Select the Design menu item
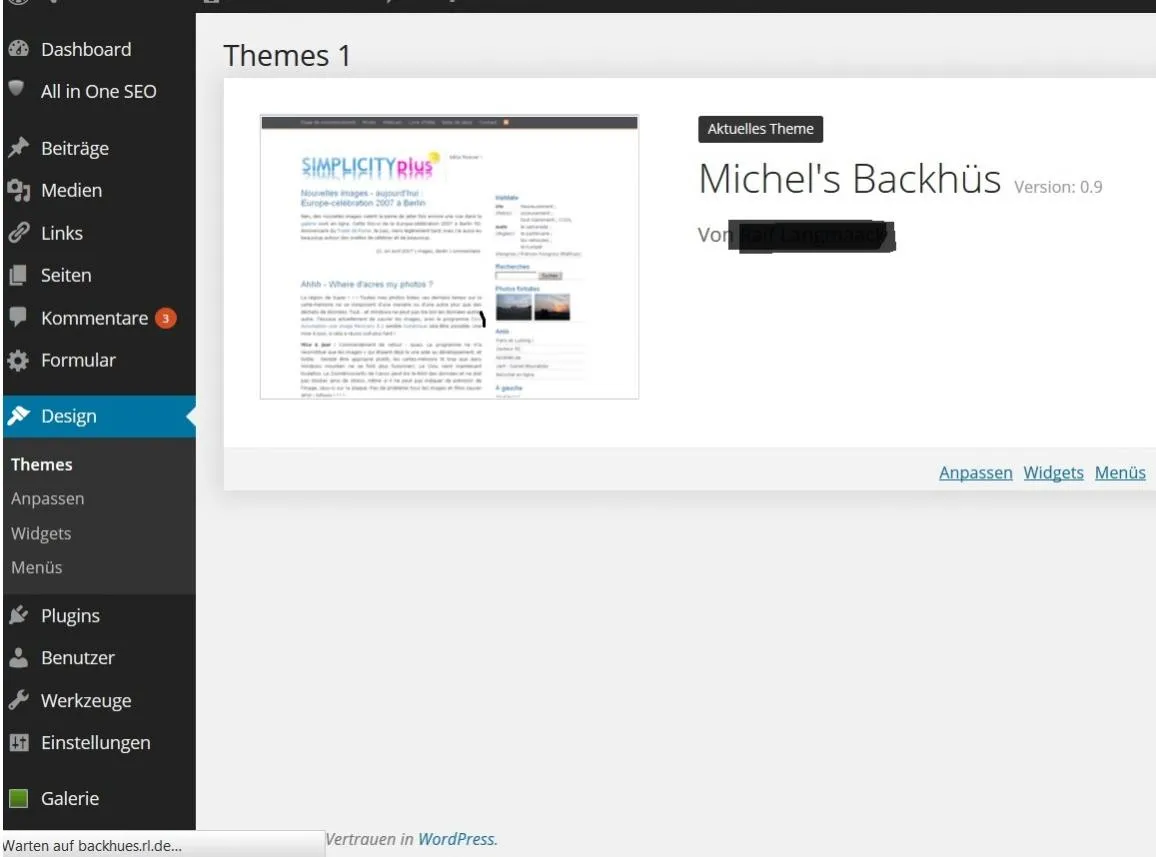Image resolution: width=1156 pixels, height=857 pixels. coord(100,416)
